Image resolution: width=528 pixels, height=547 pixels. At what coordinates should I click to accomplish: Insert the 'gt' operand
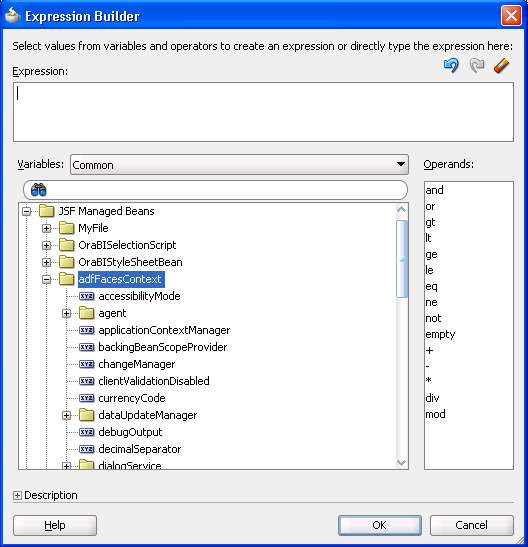(x=430, y=222)
